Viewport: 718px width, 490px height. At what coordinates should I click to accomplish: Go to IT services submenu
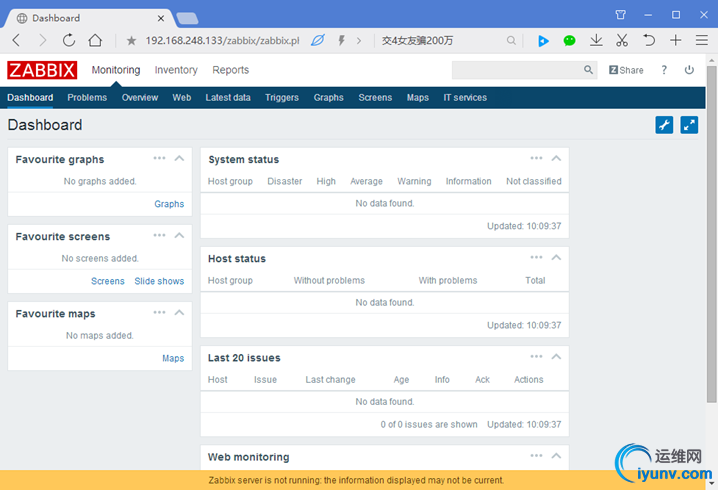tap(465, 98)
